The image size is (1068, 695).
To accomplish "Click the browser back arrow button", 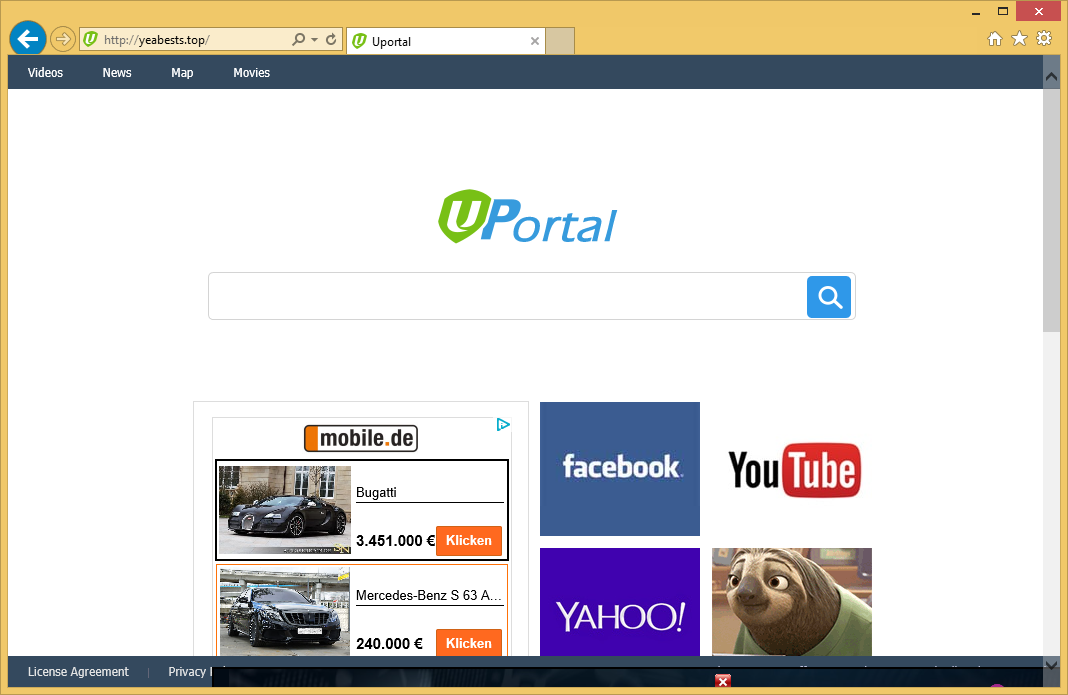I will point(28,39).
